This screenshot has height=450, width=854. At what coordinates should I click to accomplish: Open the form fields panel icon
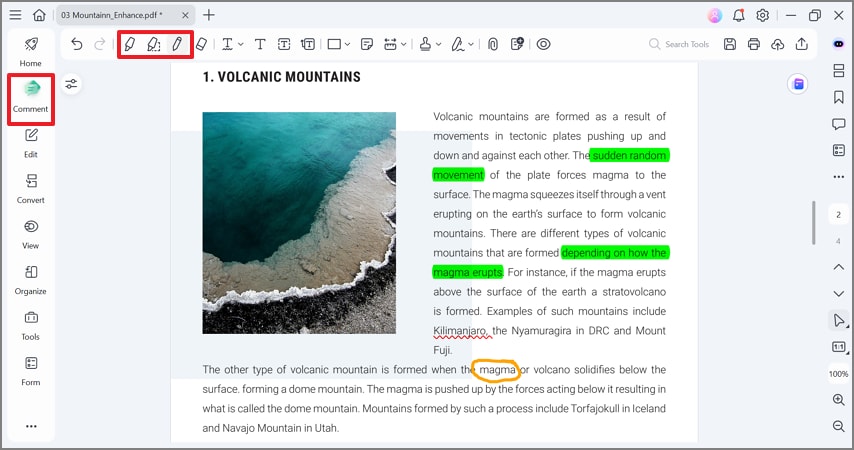click(839, 150)
